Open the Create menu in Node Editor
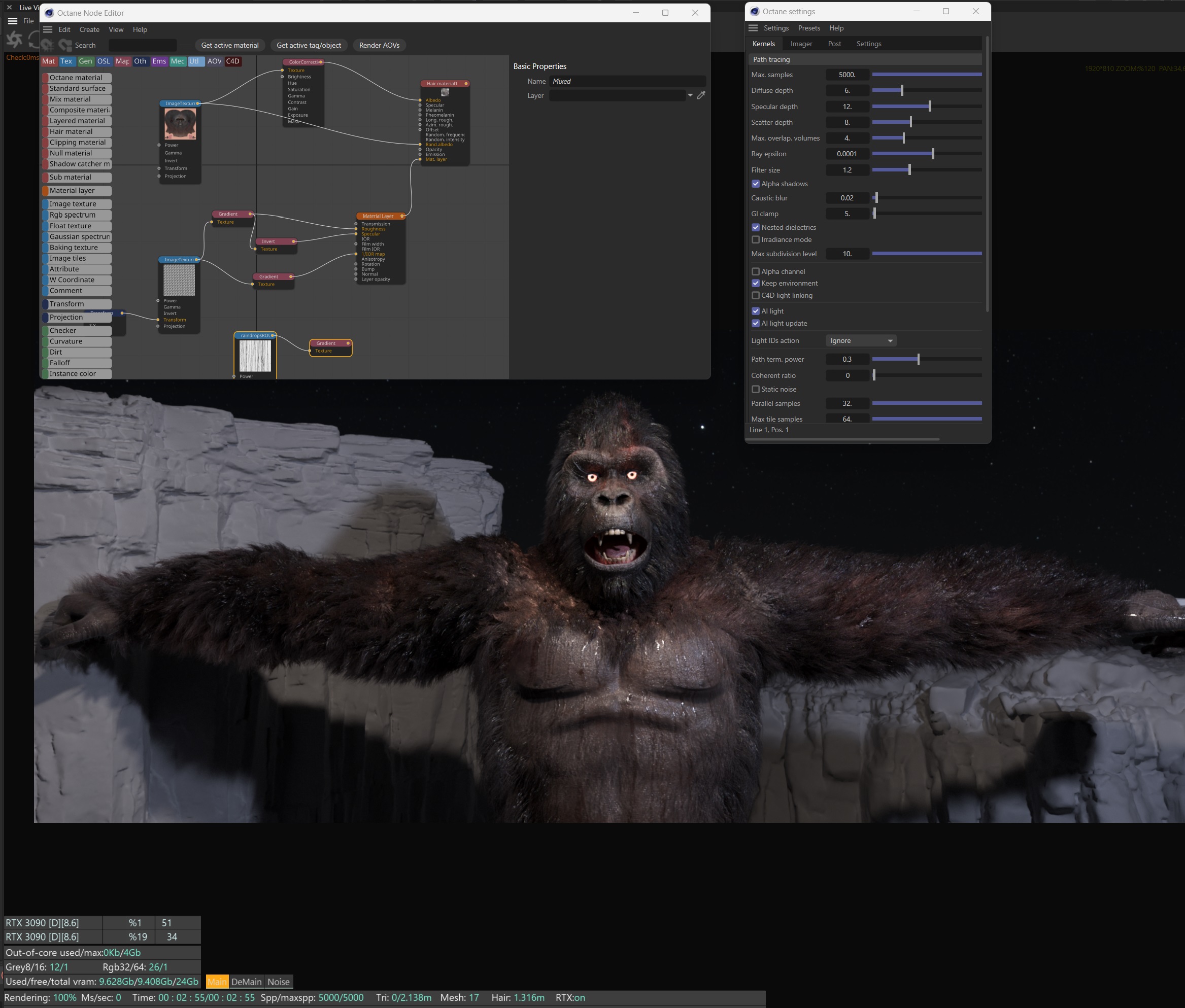The height and width of the screenshot is (1008, 1185). 89,30
